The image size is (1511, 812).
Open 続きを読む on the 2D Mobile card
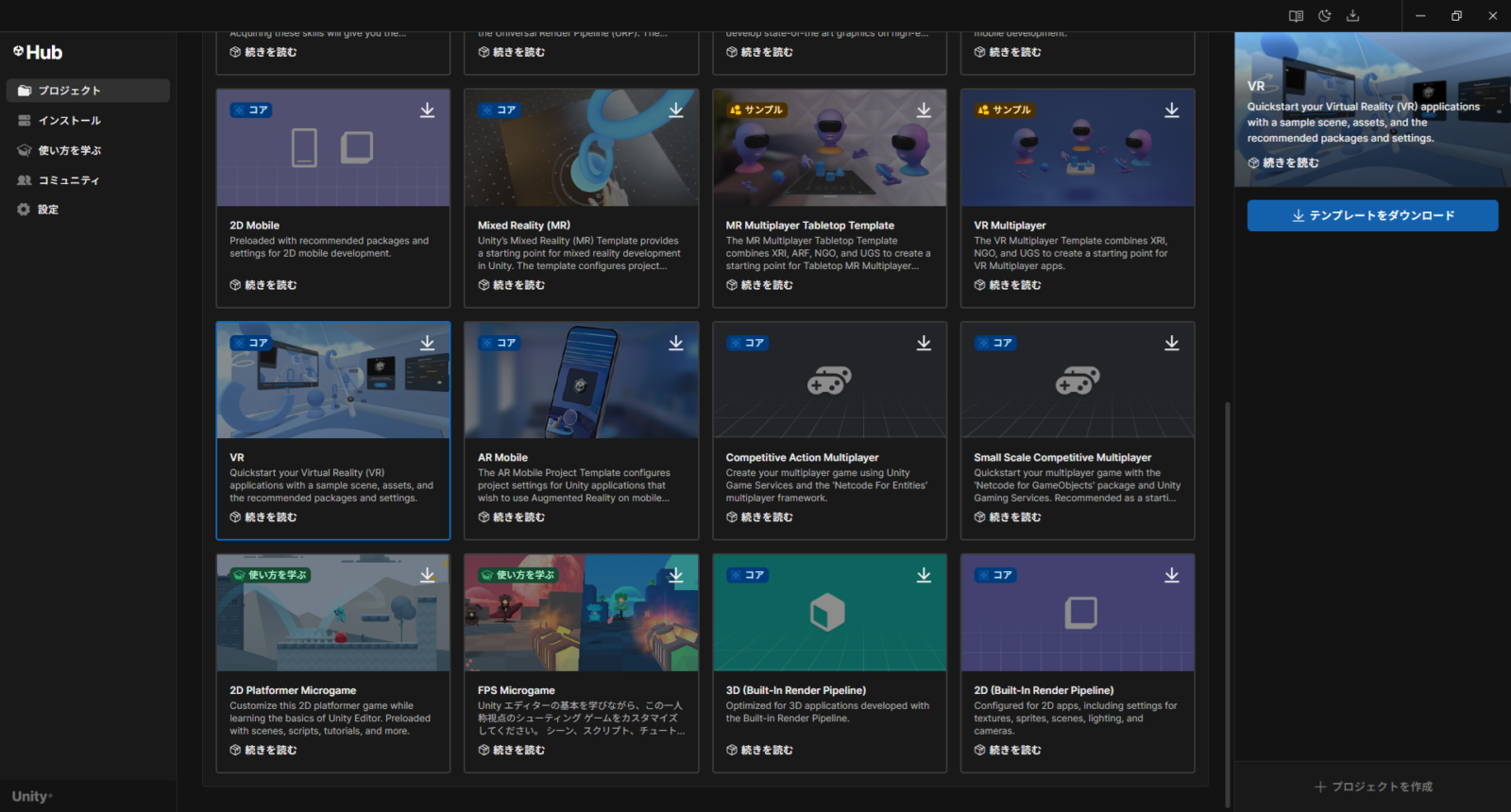[263, 285]
